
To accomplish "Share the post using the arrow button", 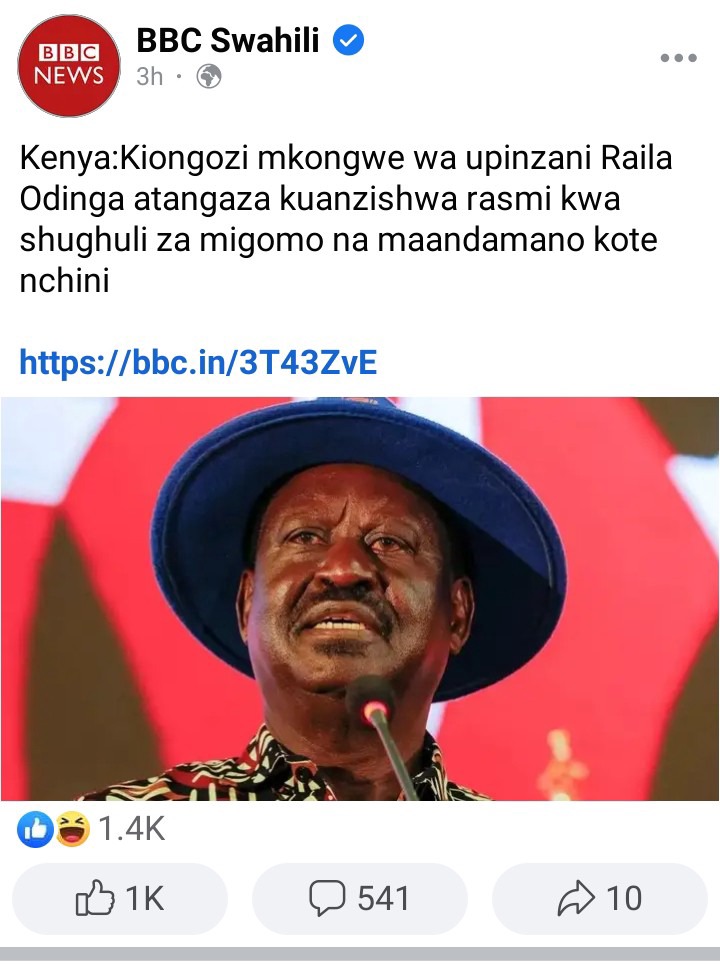I will (600, 899).
